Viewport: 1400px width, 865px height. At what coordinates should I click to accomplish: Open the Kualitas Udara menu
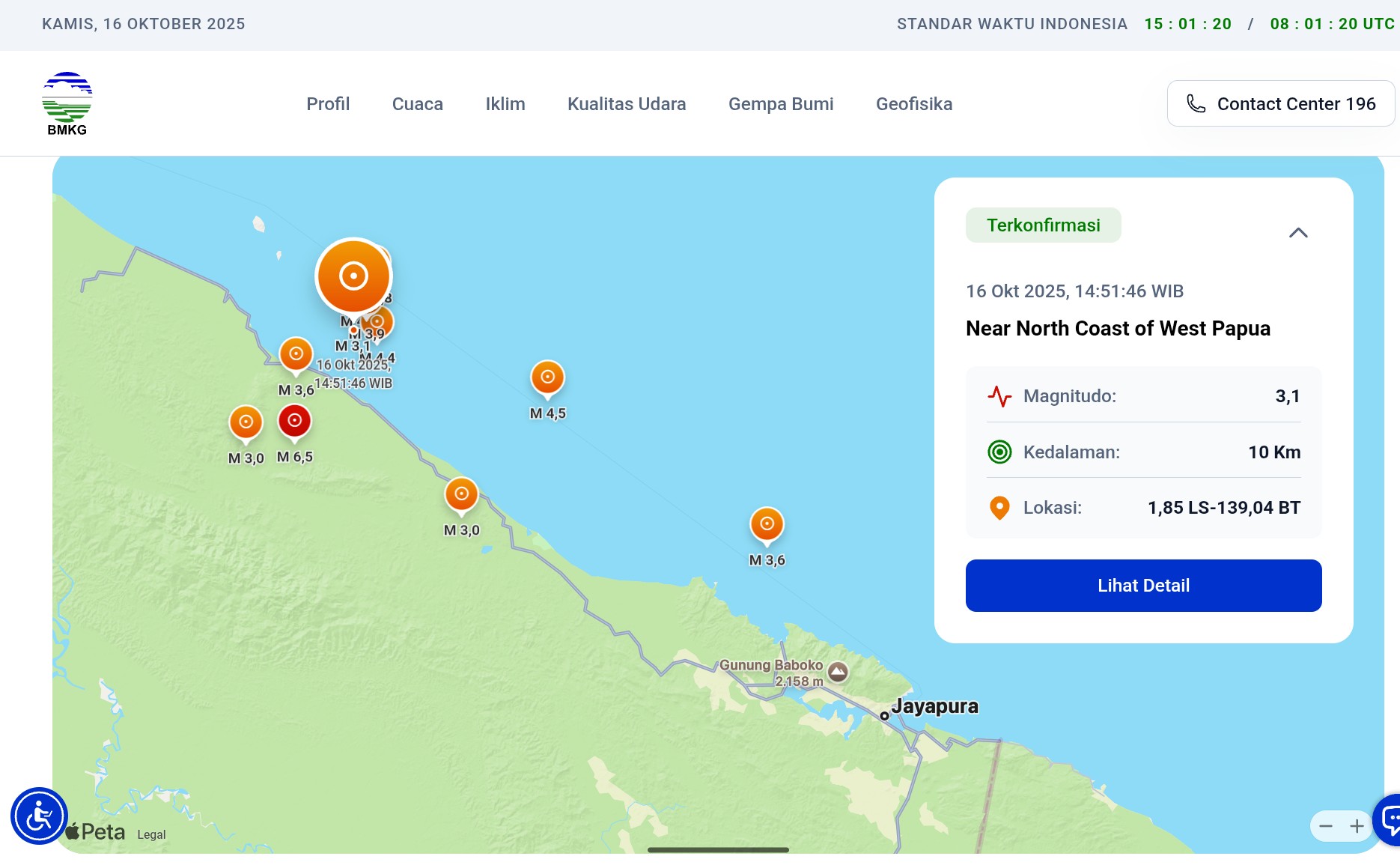point(627,104)
